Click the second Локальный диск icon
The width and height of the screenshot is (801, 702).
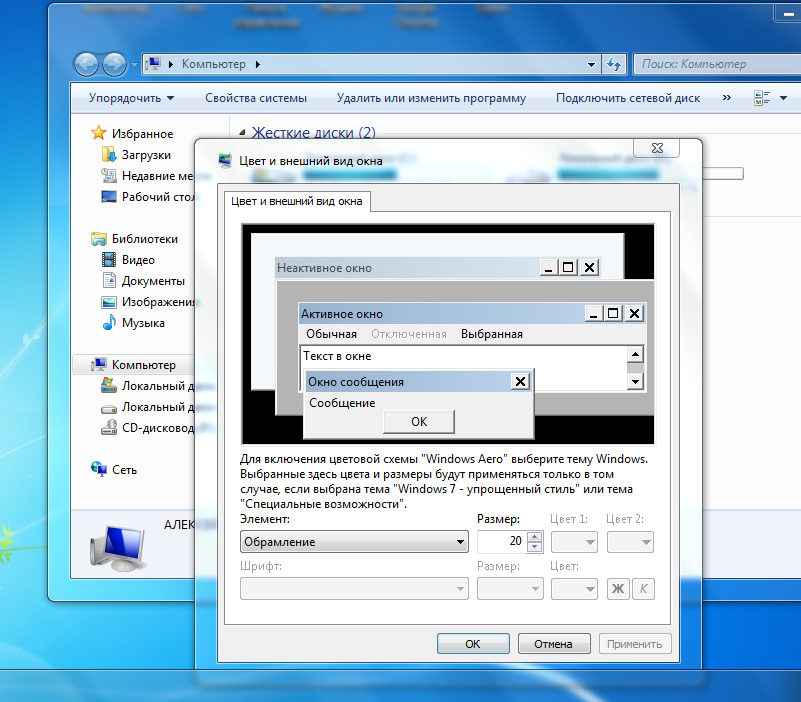(109, 408)
